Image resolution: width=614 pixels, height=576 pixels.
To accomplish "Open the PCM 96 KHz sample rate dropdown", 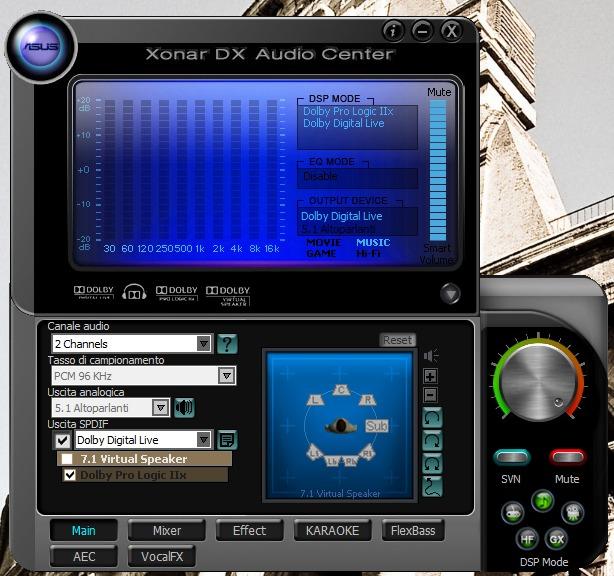I will [143, 376].
